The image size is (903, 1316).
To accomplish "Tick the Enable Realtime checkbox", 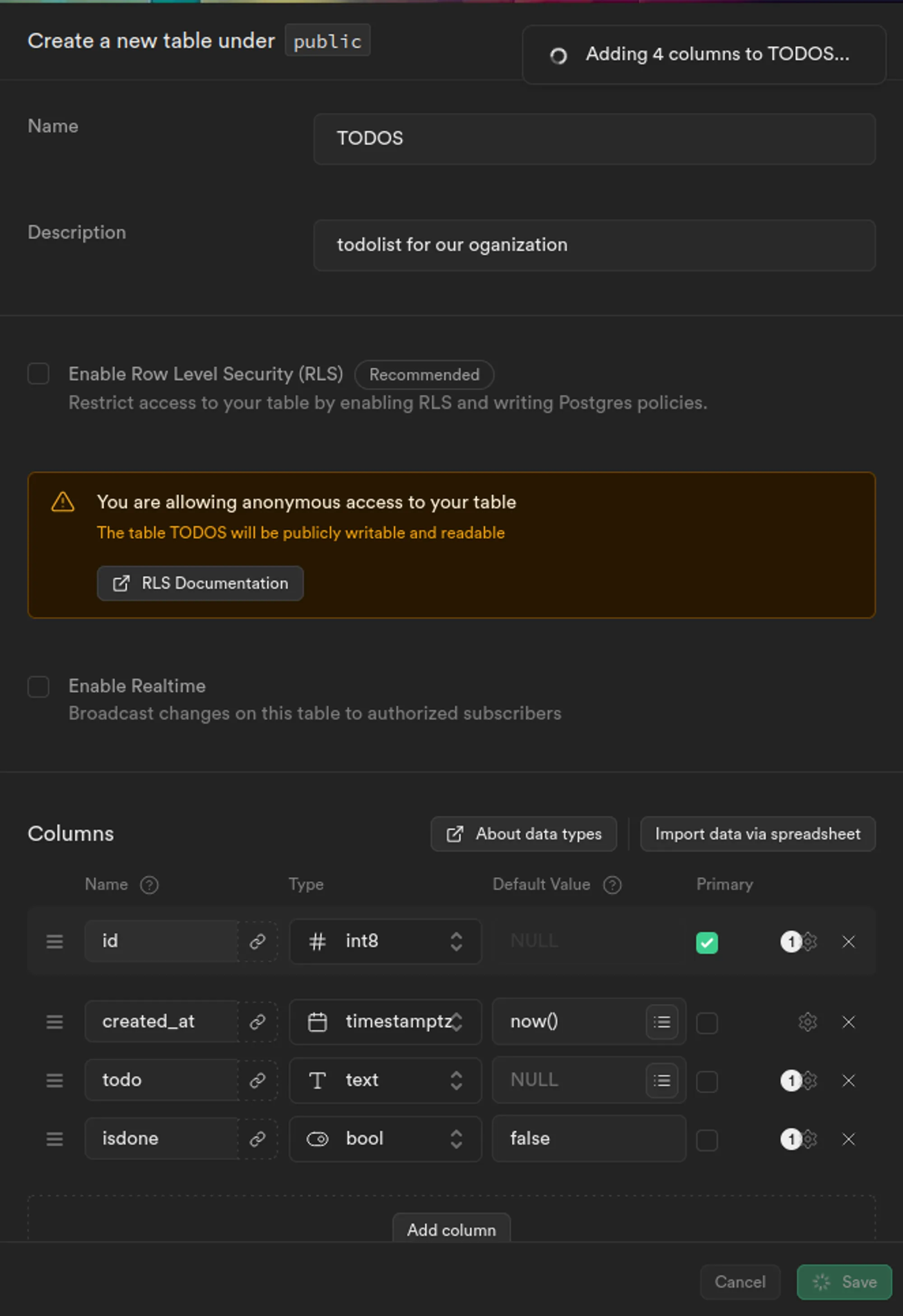I will coord(38,686).
